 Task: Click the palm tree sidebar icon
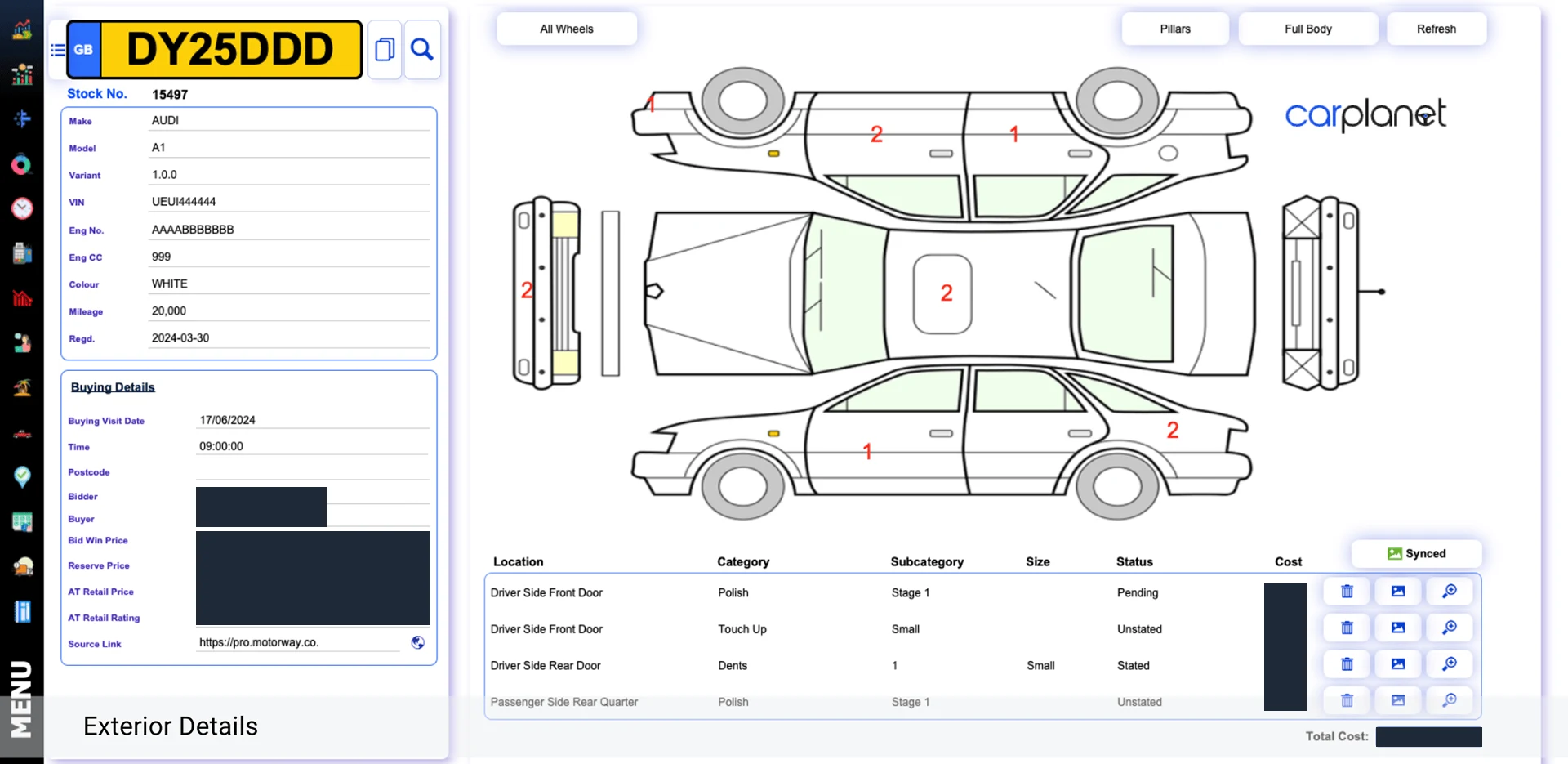(22, 387)
